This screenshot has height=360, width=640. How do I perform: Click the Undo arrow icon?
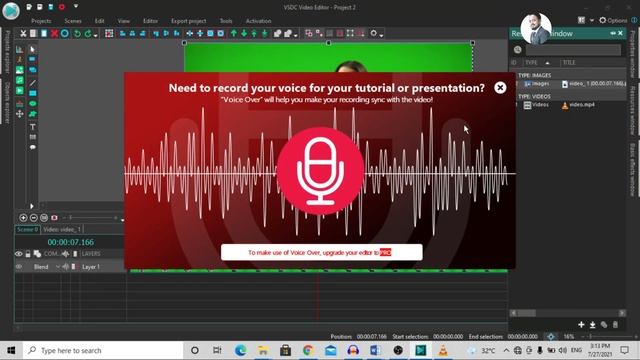pos(77,33)
